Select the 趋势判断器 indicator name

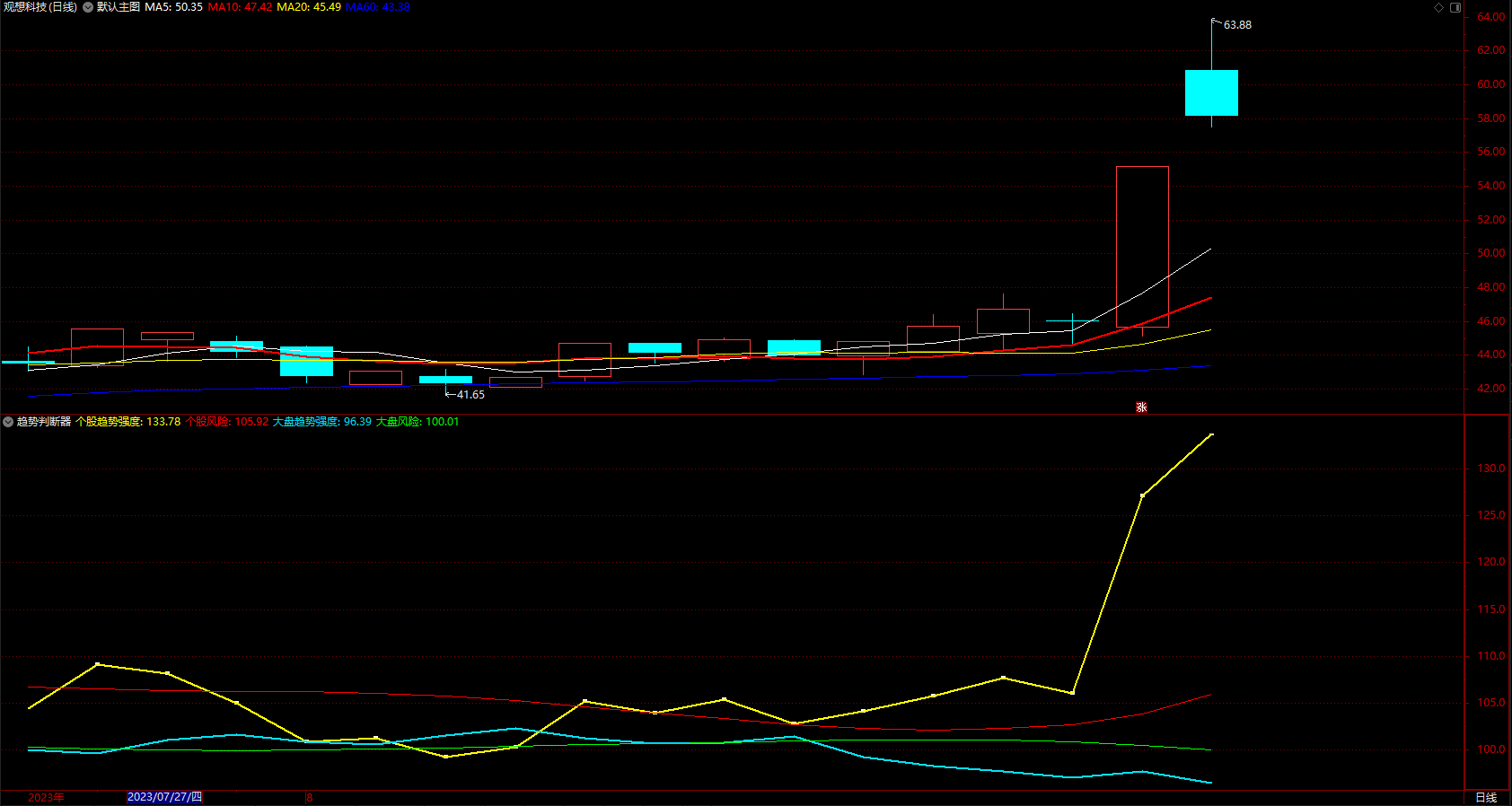44,422
